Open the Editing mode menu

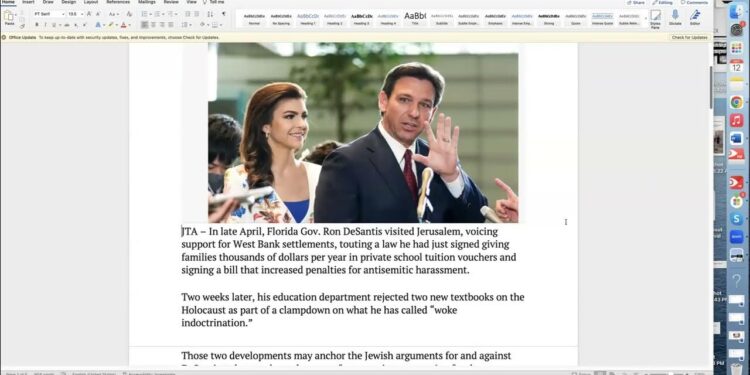point(663,3)
